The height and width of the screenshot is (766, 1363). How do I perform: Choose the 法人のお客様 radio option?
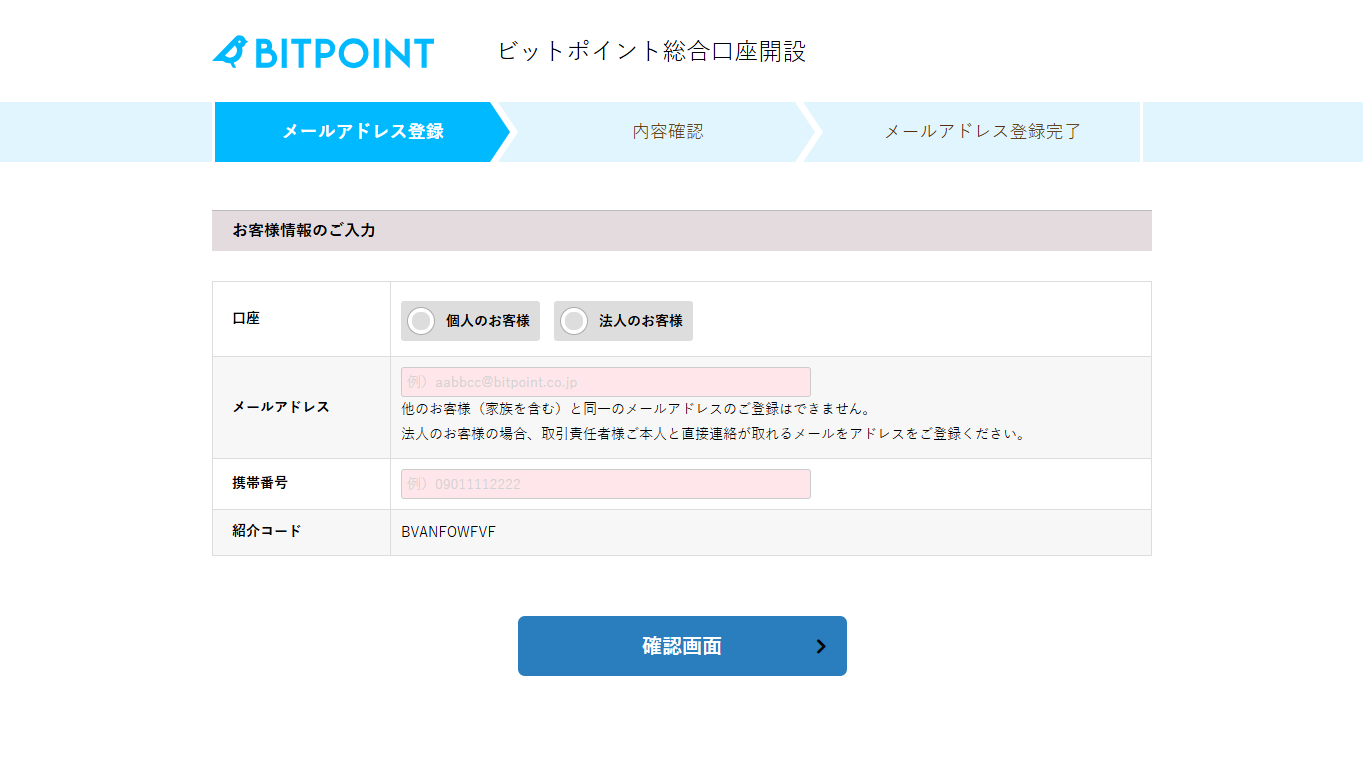(574, 321)
